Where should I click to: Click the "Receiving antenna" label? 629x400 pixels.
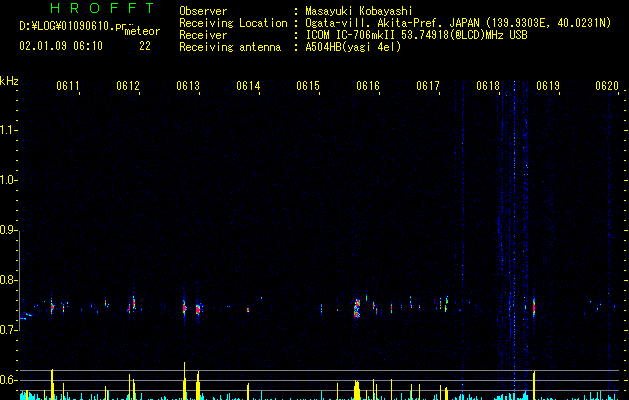[230, 47]
